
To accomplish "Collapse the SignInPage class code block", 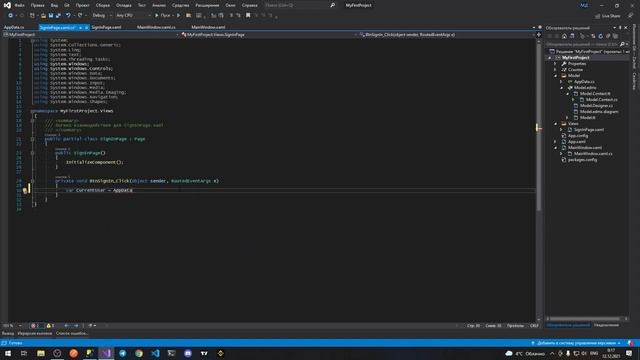I will (32, 139).
